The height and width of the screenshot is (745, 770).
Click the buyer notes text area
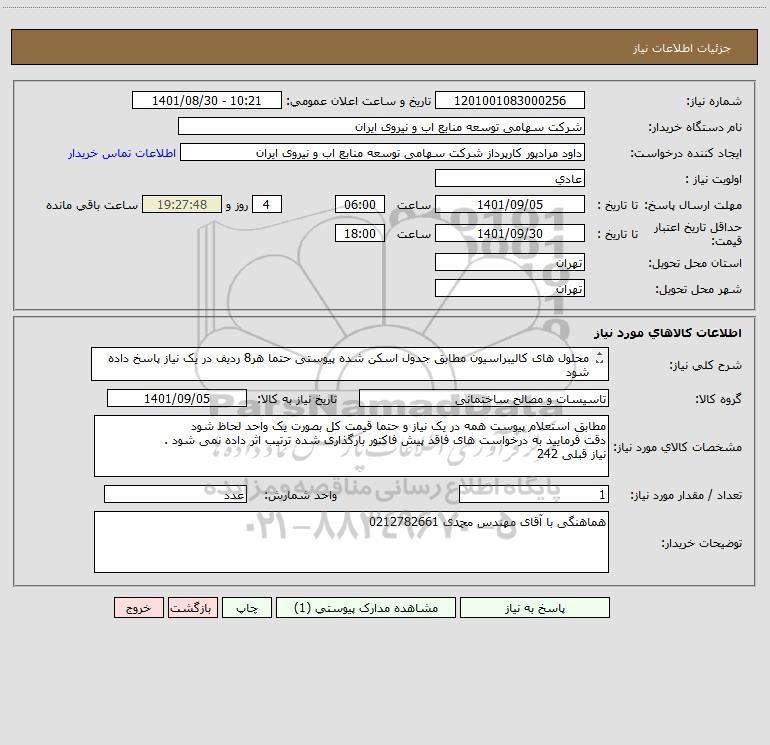tap(351, 542)
